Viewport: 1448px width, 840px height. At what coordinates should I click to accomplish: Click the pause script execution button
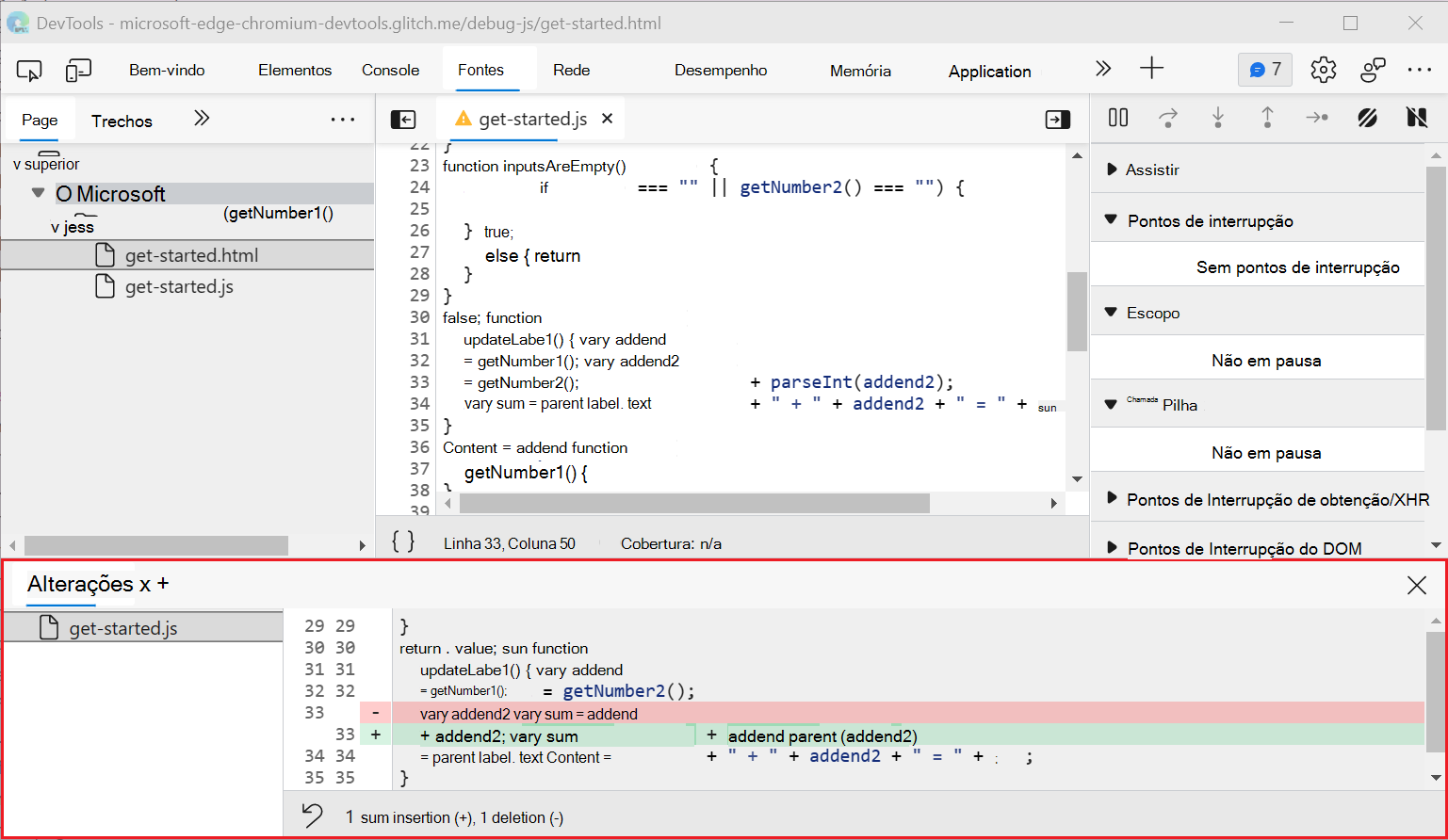[x=1118, y=118]
